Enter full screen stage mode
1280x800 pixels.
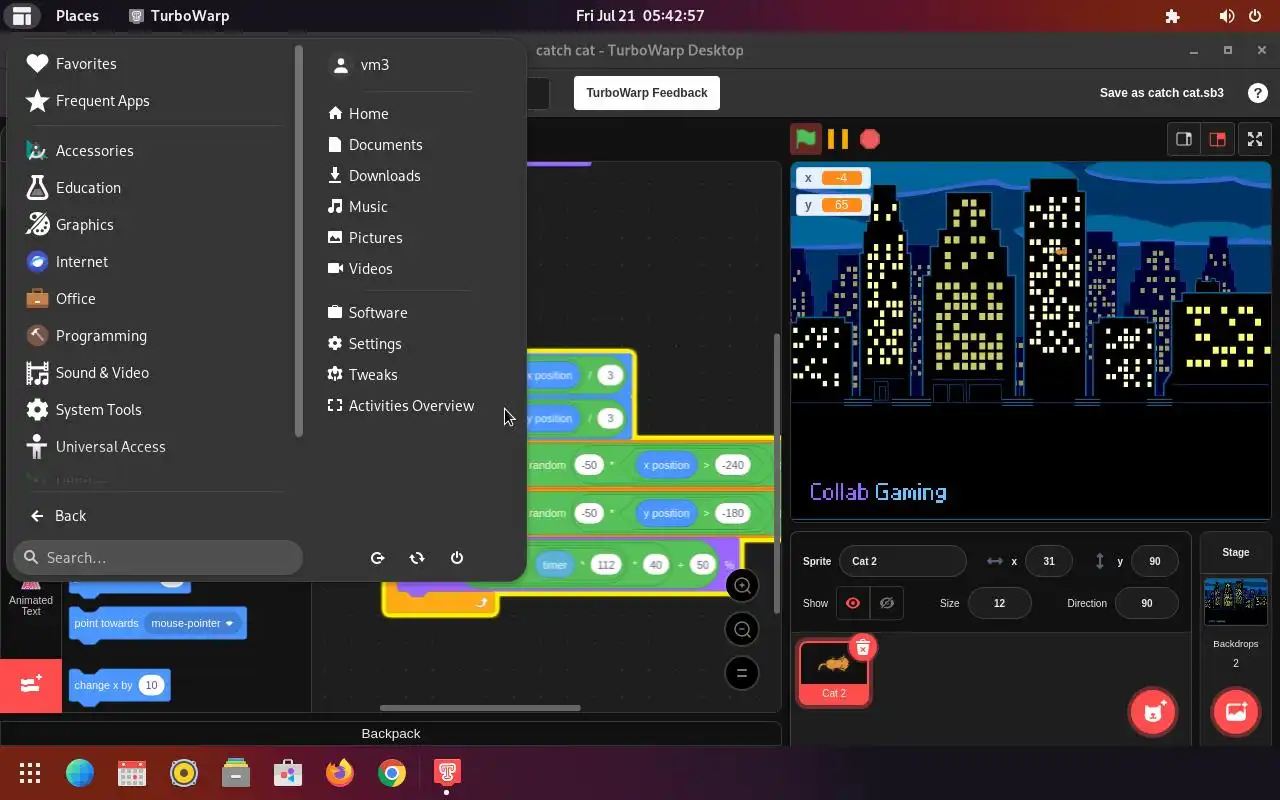(x=1255, y=139)
